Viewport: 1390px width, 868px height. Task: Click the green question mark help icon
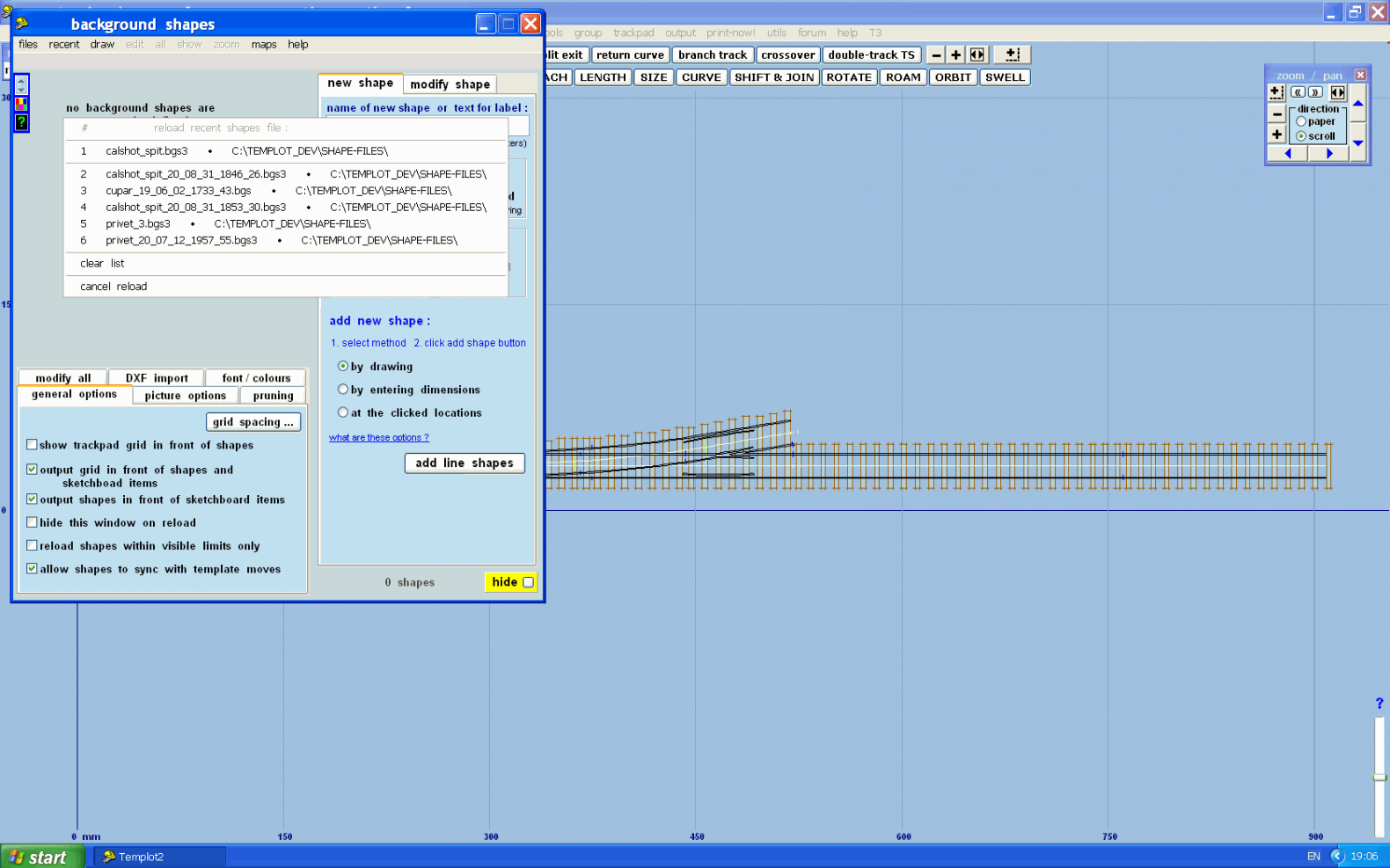click(x=21, y=122)
